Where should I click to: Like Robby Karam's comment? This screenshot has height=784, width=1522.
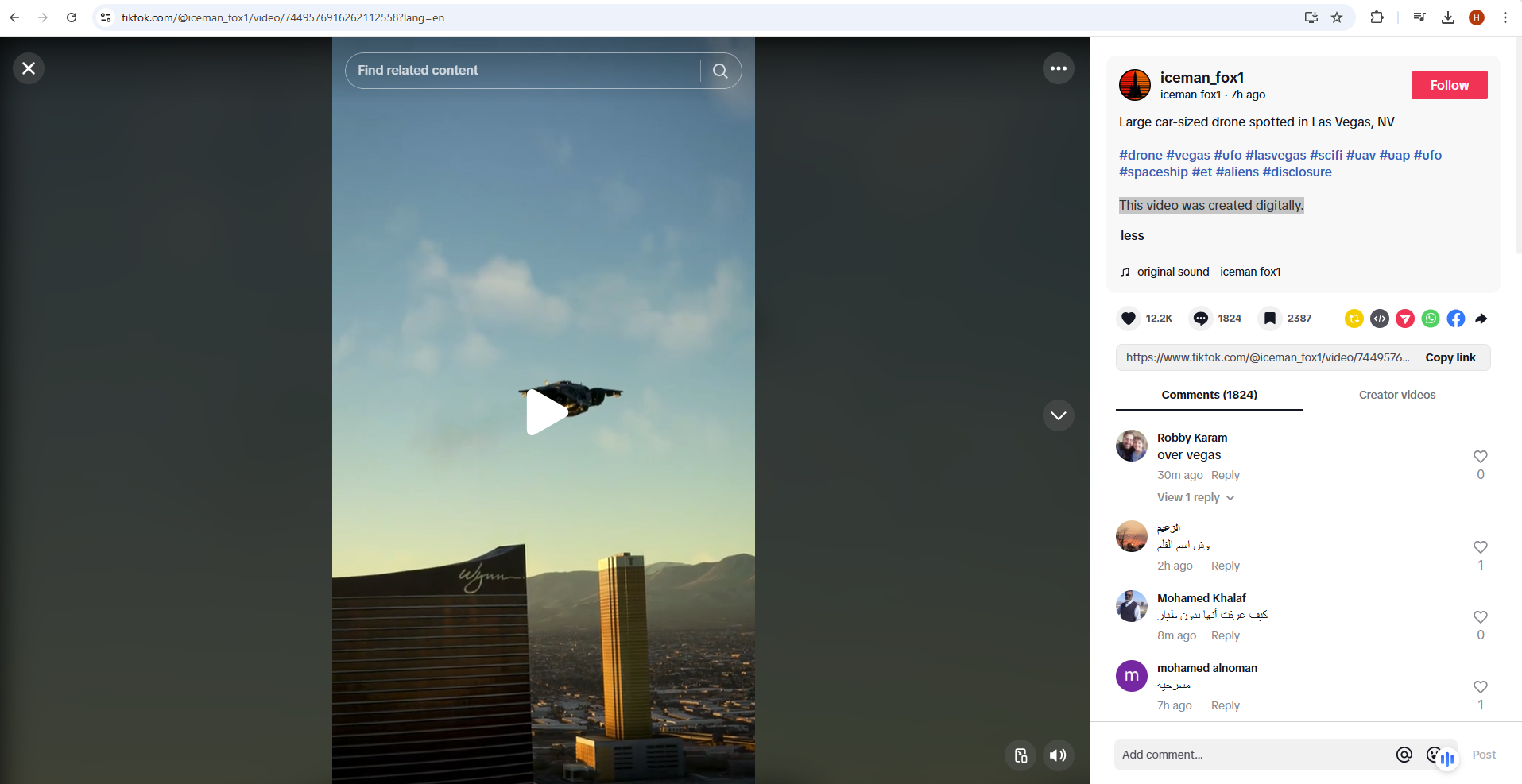click(1480, 457)
